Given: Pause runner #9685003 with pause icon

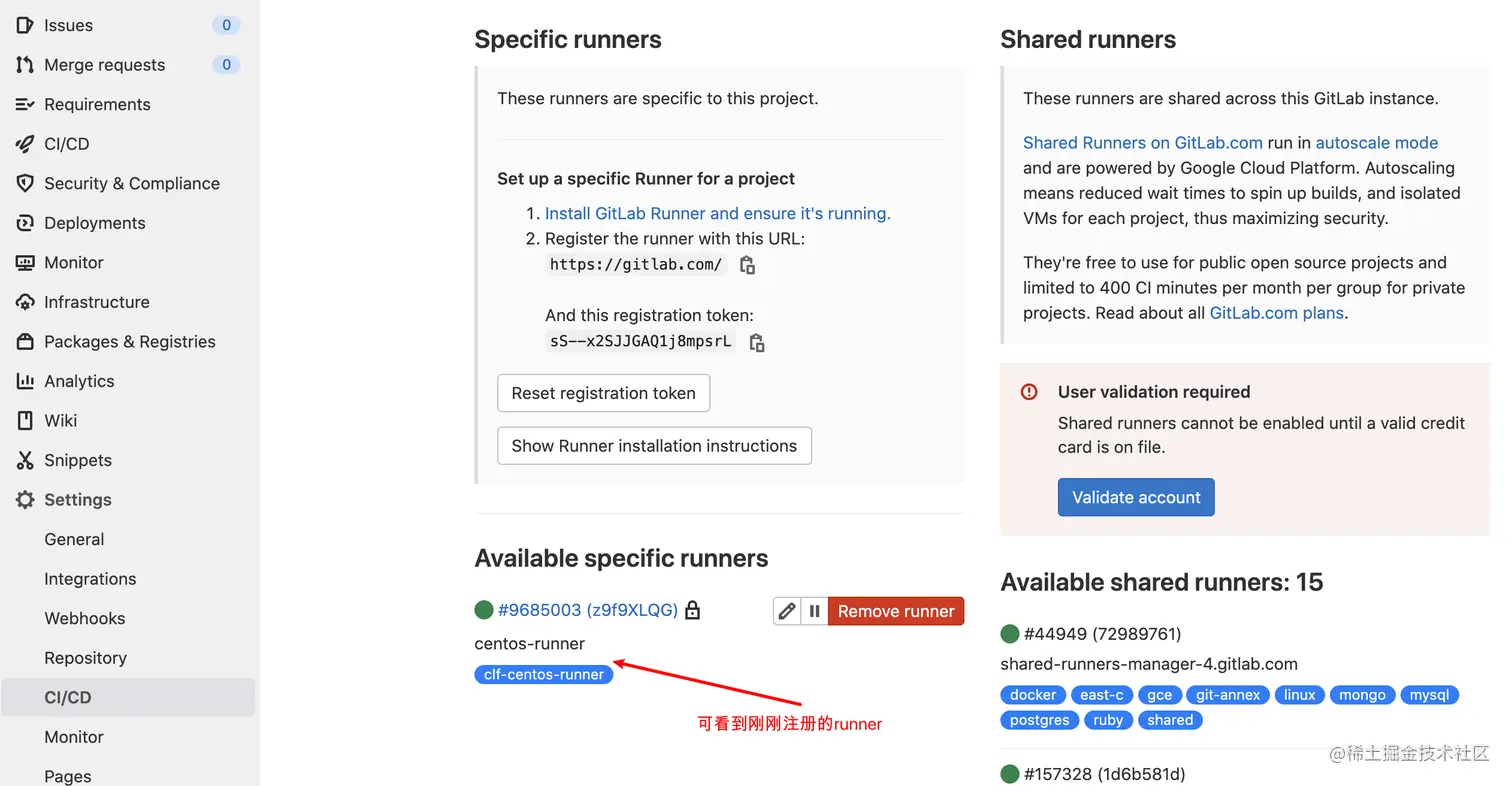Looking at the screenshot, I should click(814, 611).
